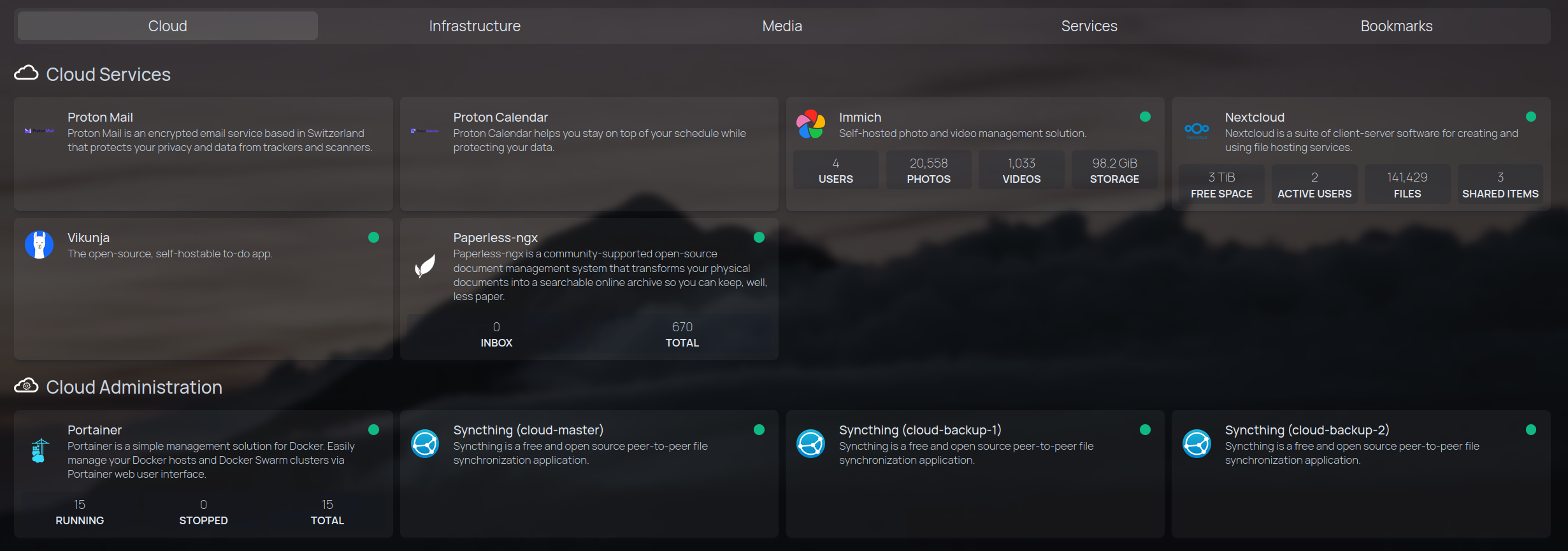The height and width of the screenshot is (551, 1568).
Task: Click Immich 20,558 PHOTOS stat
Action: (x=928, y=170)
